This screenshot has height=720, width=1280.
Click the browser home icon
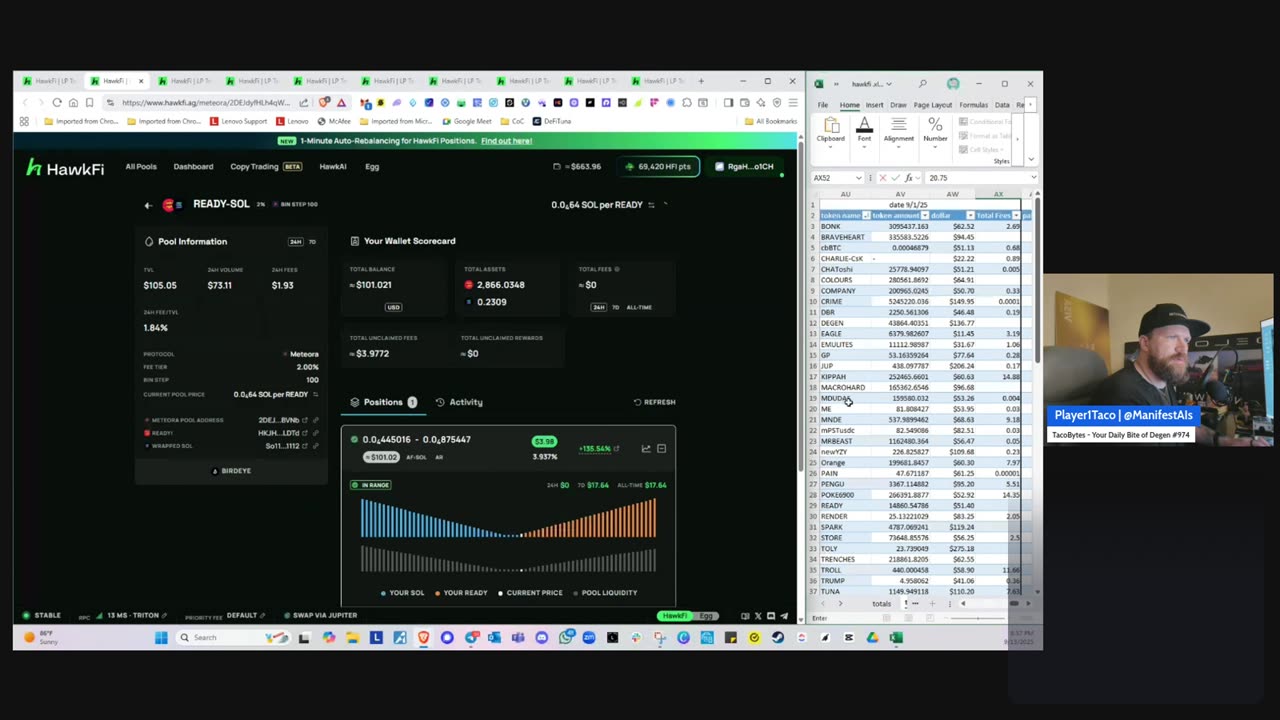(73, 102)
